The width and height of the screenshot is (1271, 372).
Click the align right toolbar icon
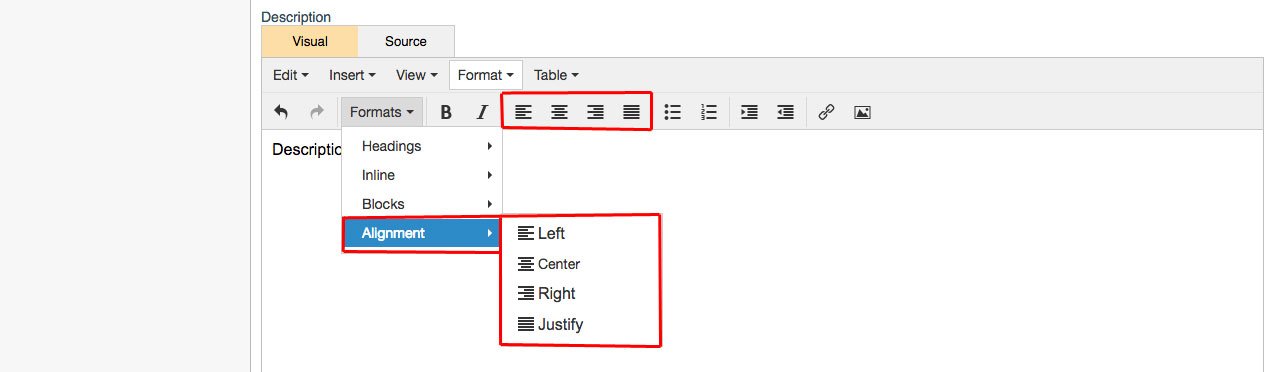595,113
